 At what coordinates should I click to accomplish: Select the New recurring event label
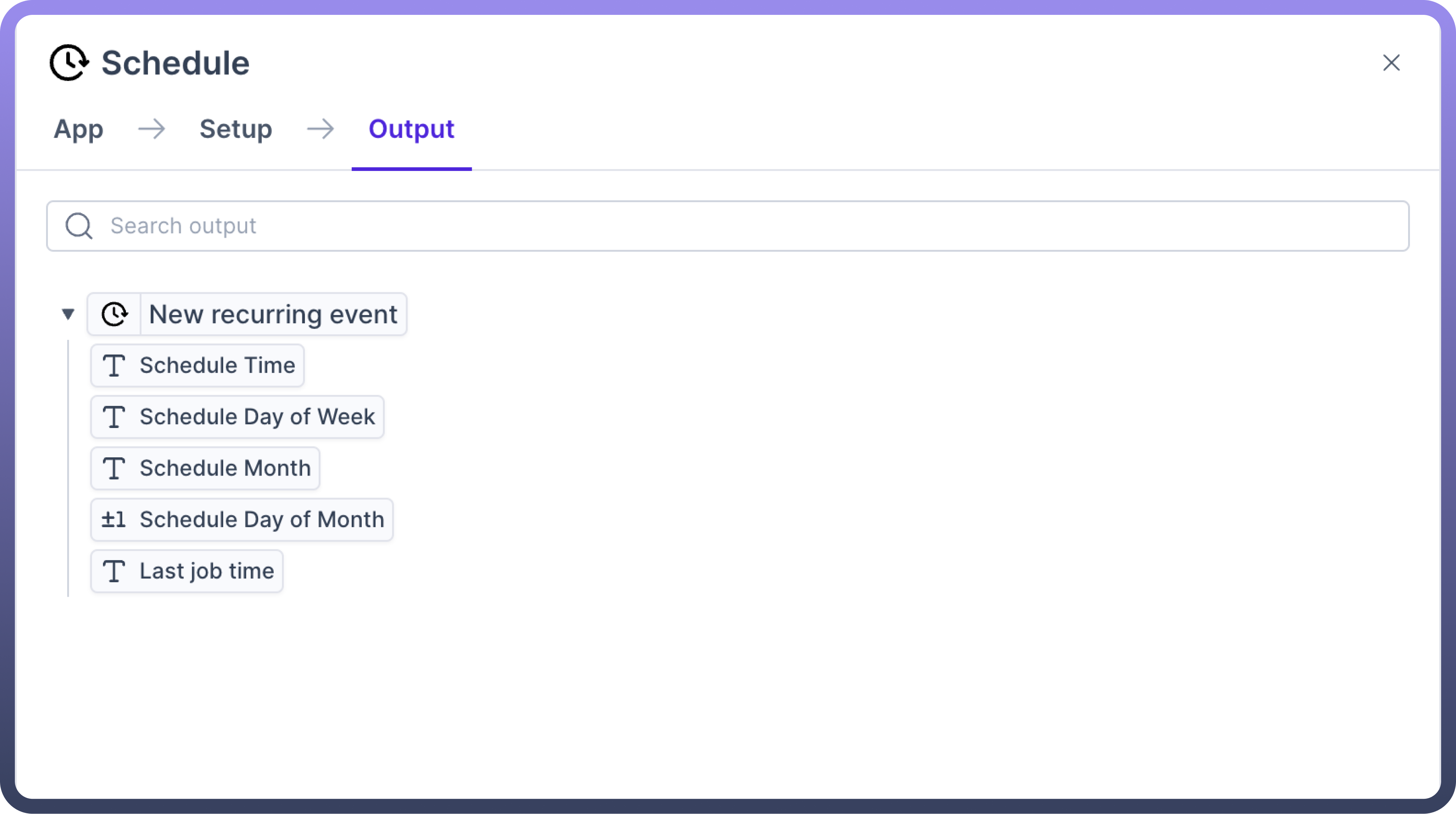273,314
